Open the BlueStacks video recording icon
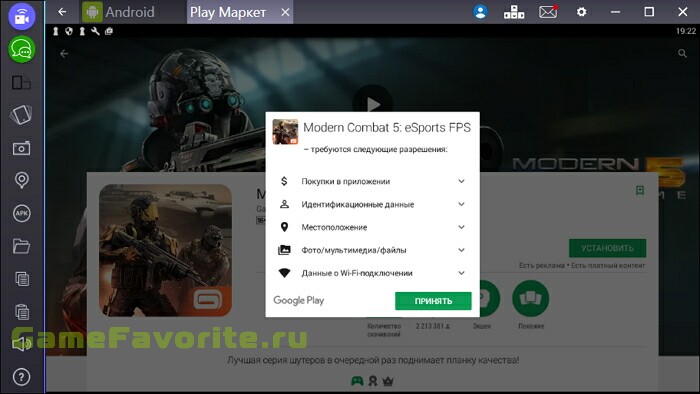Screen dimensions: 700x394 pos(21,17)
